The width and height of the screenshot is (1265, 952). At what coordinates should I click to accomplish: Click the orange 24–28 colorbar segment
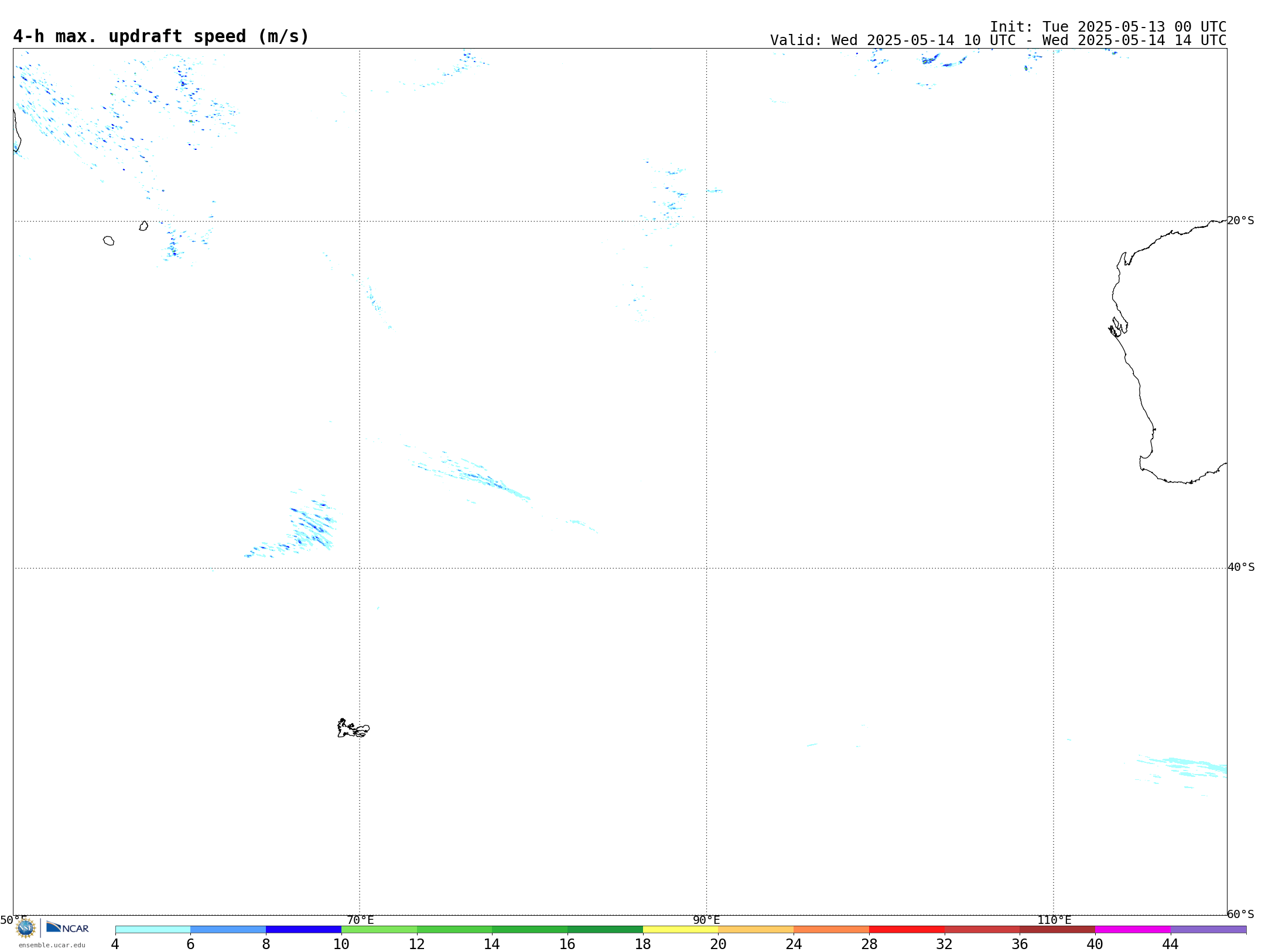[x=832, y=929]
